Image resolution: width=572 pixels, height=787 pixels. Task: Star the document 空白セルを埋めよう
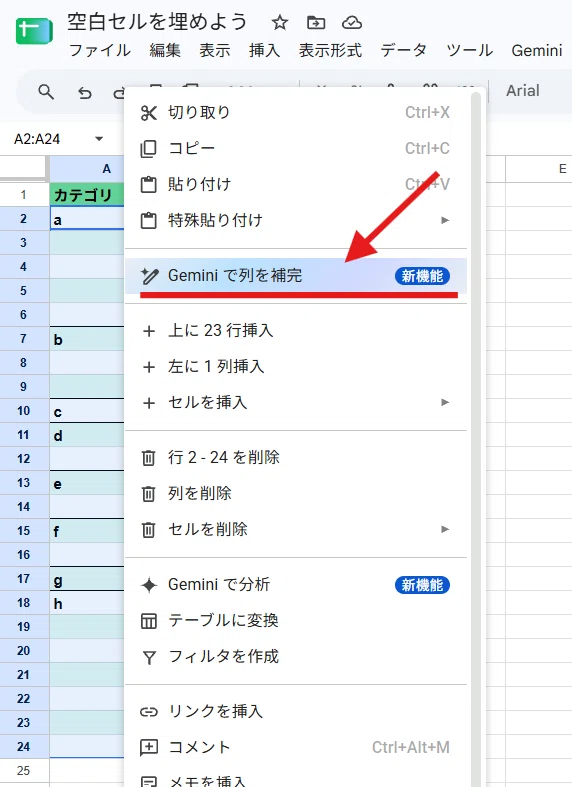(279, 23)
